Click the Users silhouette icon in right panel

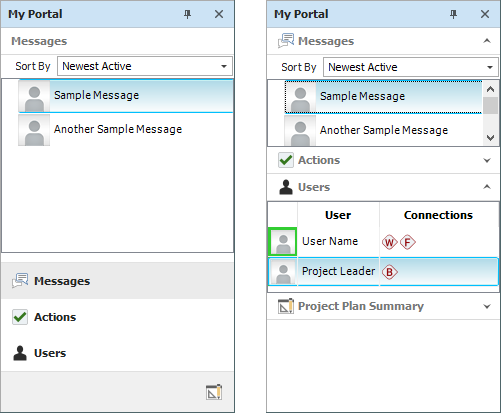click(x=286, y=187)
